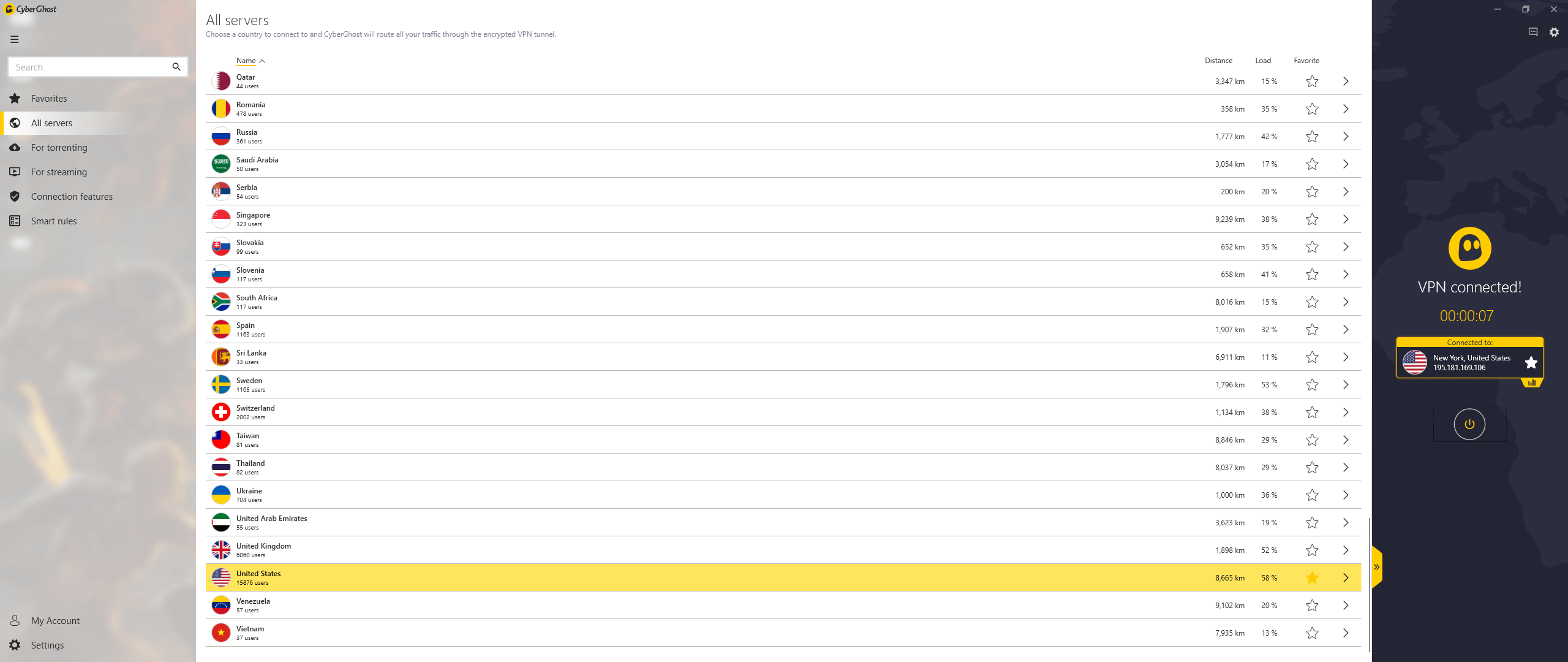This screenshot has width=1568, height=662.
Task: Click the power disconnect button
Action: pyautogui.click(x=1469, y=424)
